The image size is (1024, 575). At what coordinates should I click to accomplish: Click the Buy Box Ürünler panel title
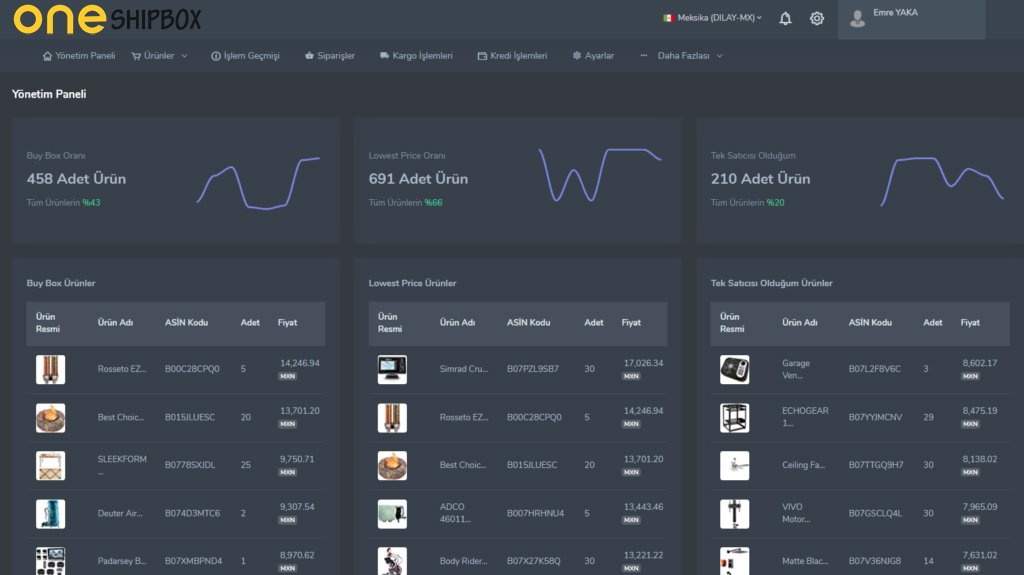(x=61, y=284)
